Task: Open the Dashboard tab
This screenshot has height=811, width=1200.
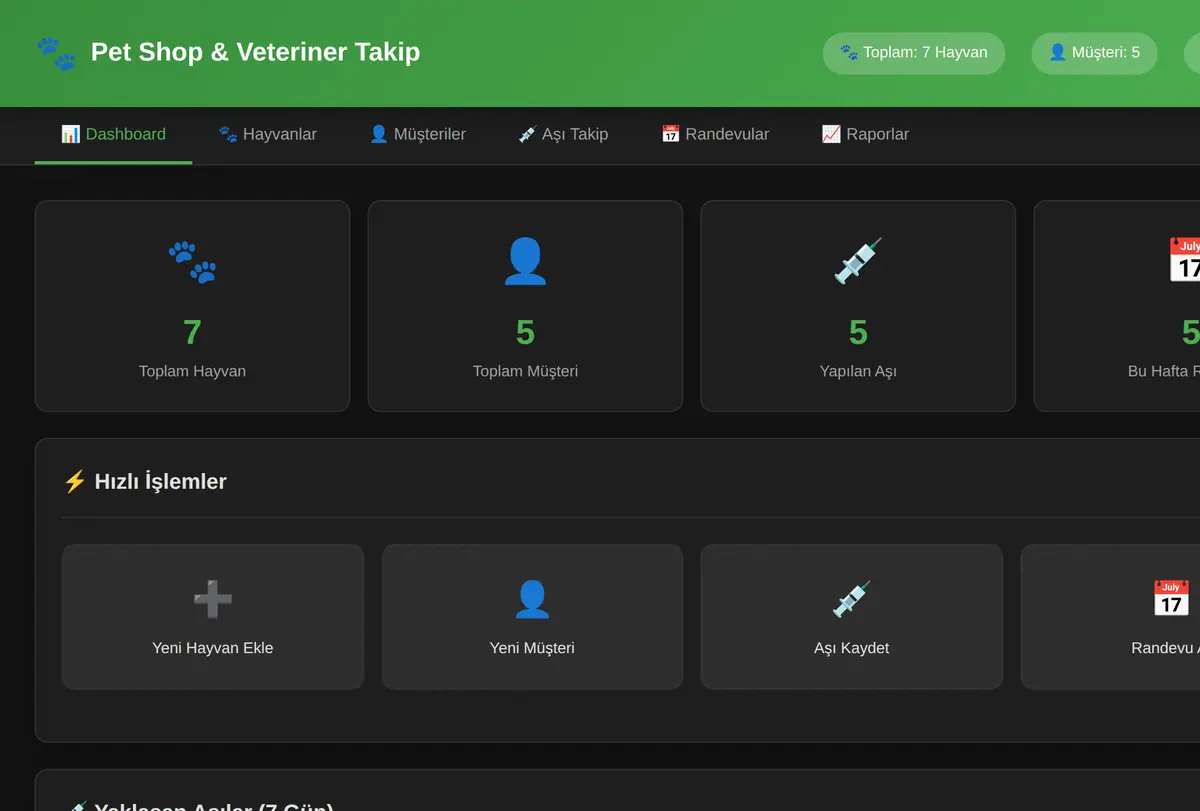Action: [113, 134]
